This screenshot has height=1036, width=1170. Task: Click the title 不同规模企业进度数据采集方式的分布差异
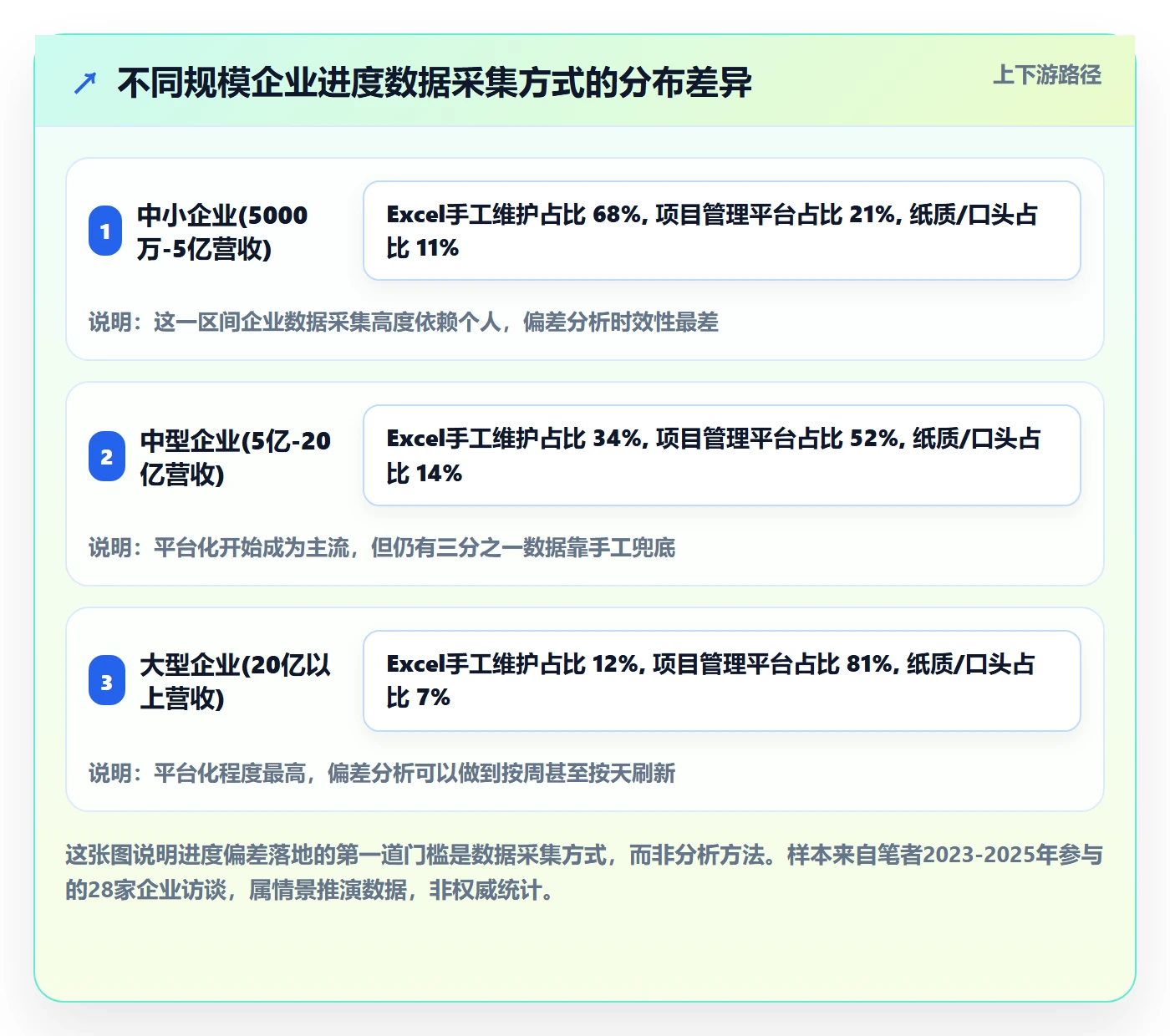point(435,83)
